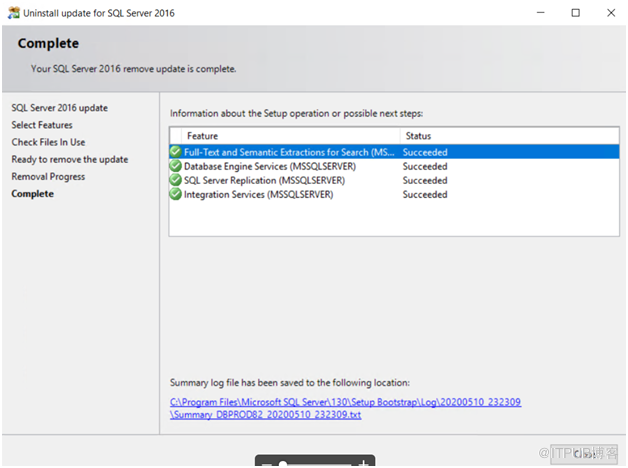
Task: Click the Succeeded status for Database Engine Services
Action: coord(425,166)
